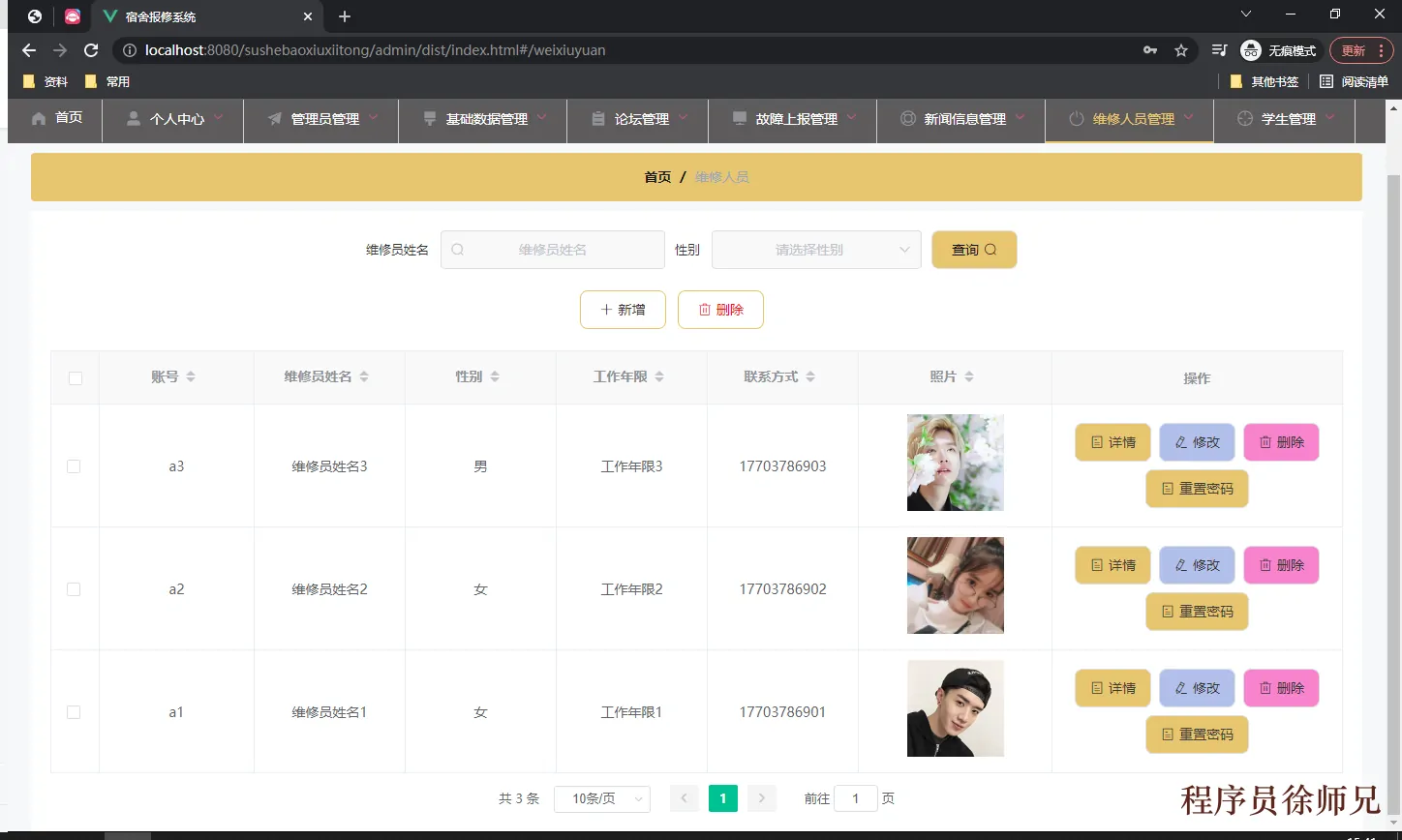Viewport: 1402px width, 840px height.
Task: Go to 首页 in the top navigation
Action: click(56, 118)
